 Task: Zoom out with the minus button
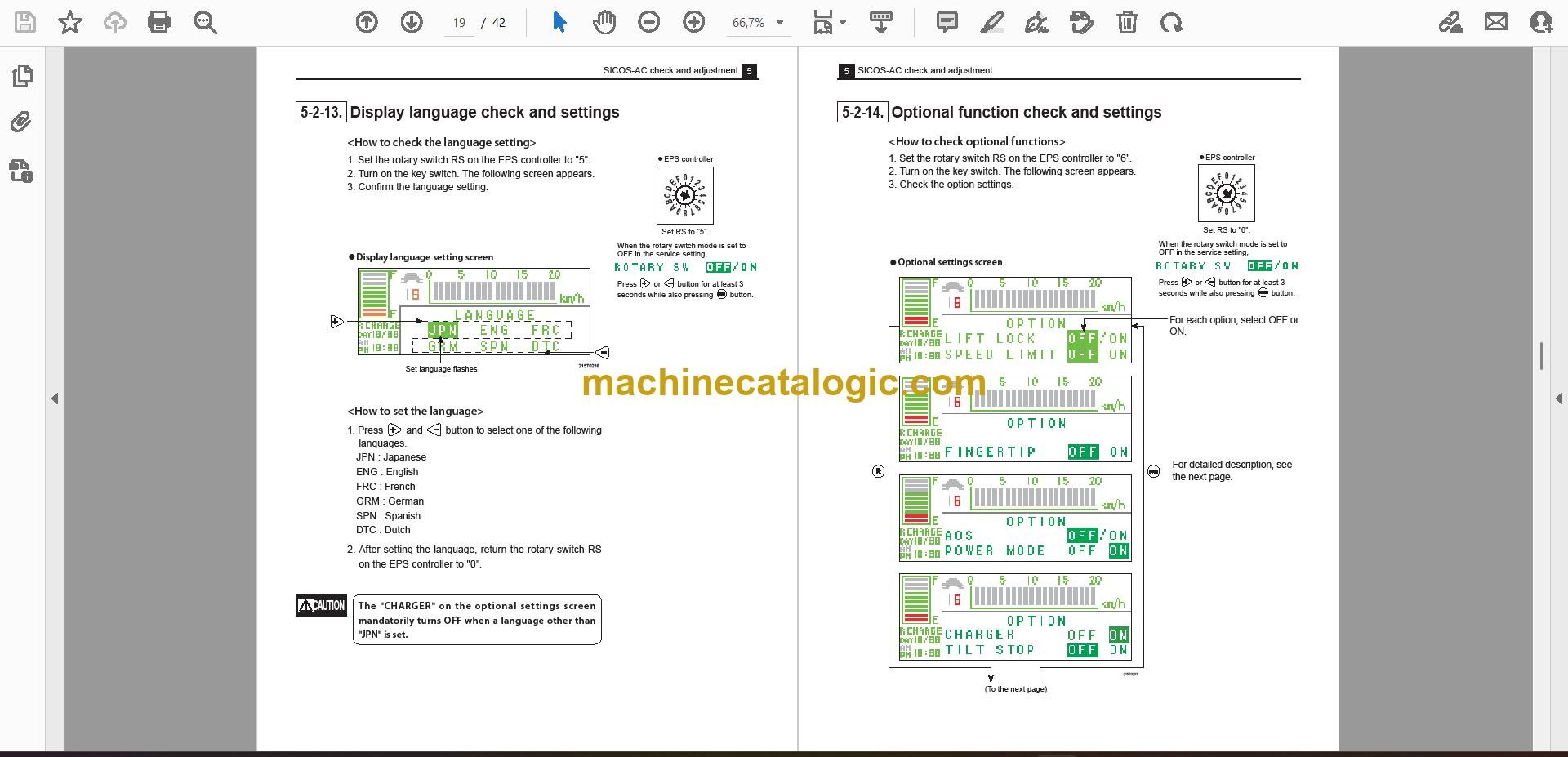[649, 22]
